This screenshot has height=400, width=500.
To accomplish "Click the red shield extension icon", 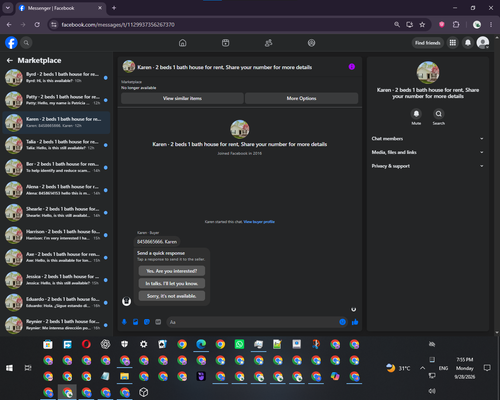I will [x=442, y=25].
